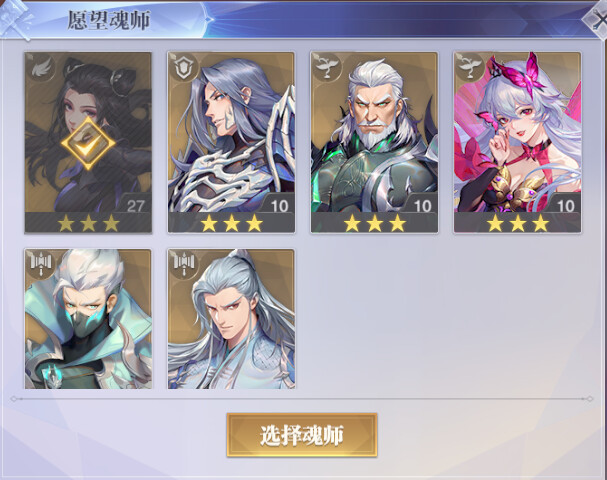Click tower class icon on masked man card
Viewport: 607px width, 480px height.
click(41, 264)
